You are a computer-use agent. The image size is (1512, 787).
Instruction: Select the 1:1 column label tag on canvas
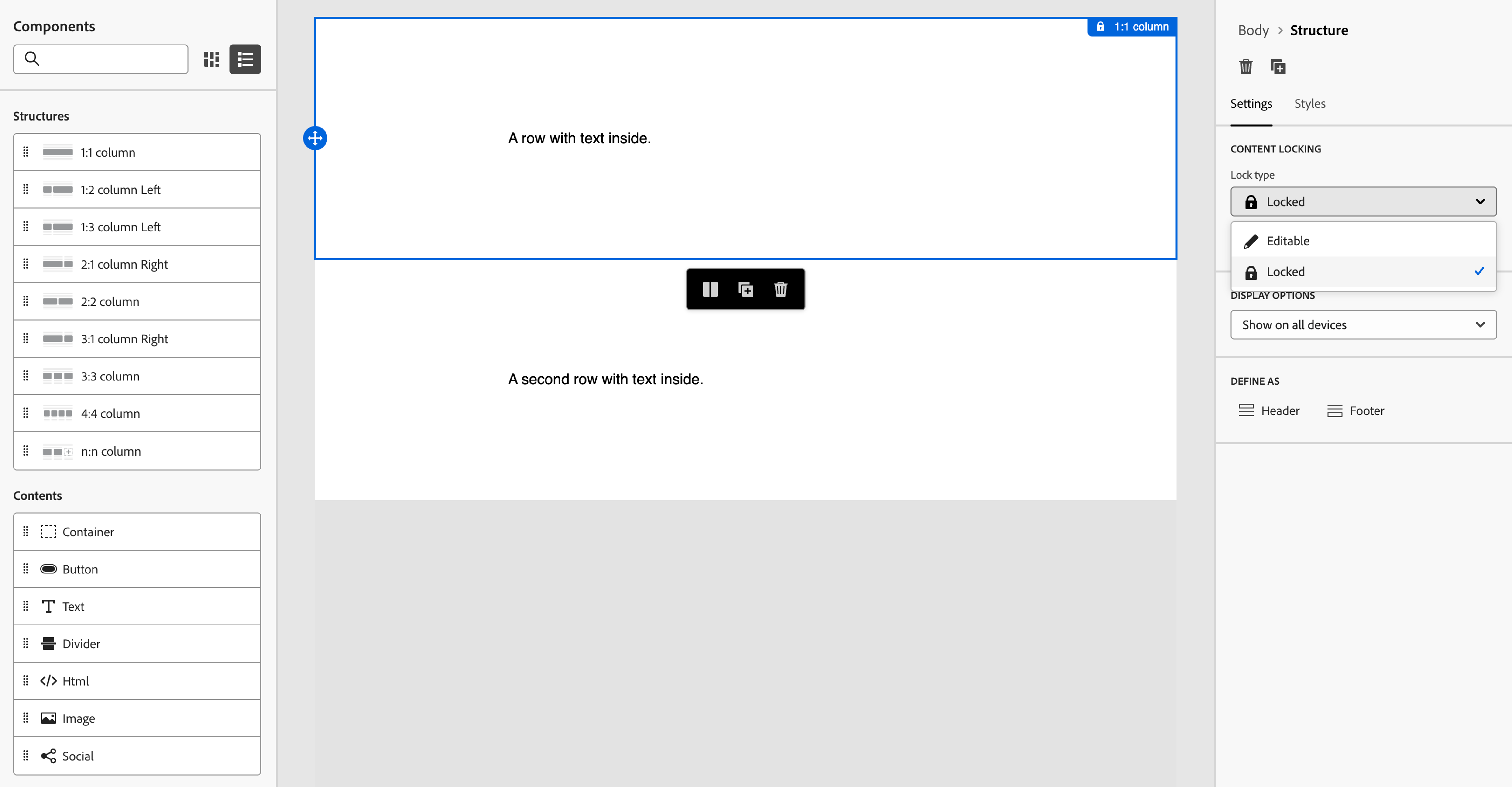click(1132, 27)
